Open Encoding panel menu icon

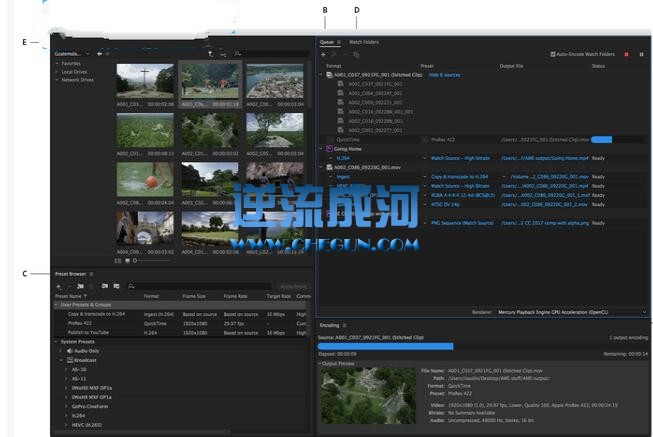344,325
